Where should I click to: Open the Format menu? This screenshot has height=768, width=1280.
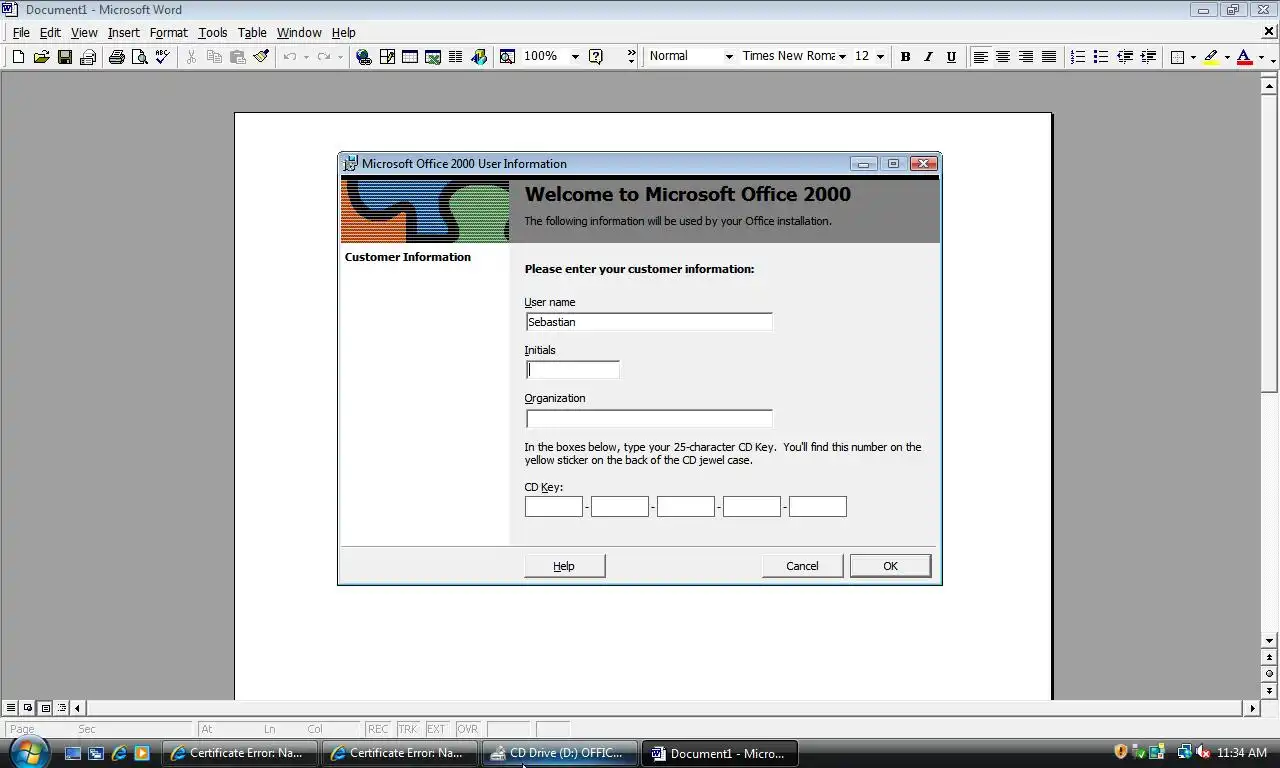click(169, 32)
